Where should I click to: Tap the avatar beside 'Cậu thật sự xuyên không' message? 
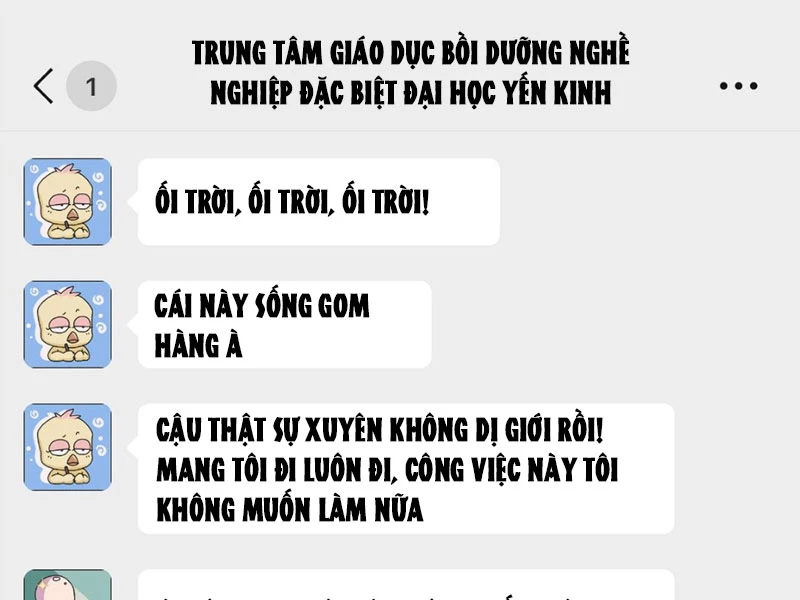(x=67, y=447)
